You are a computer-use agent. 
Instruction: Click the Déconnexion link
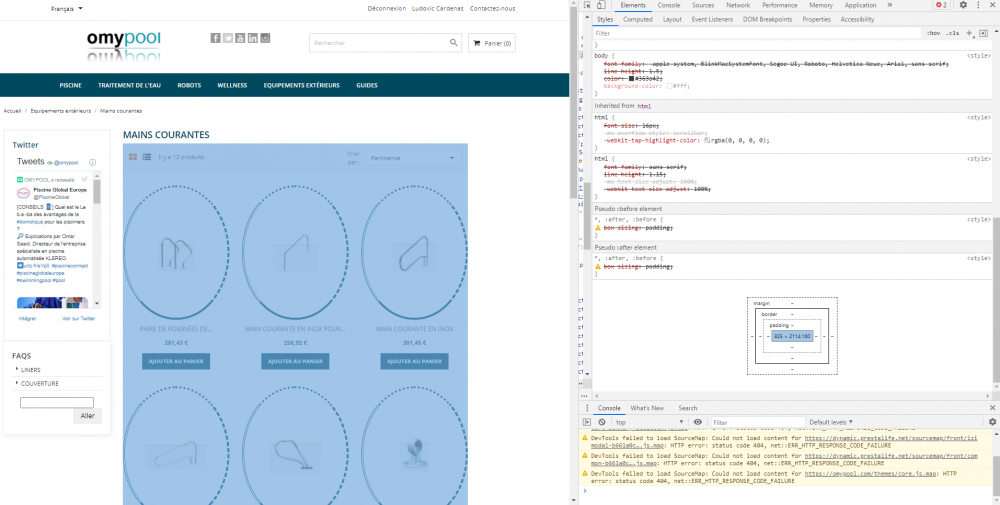[385, 8]
